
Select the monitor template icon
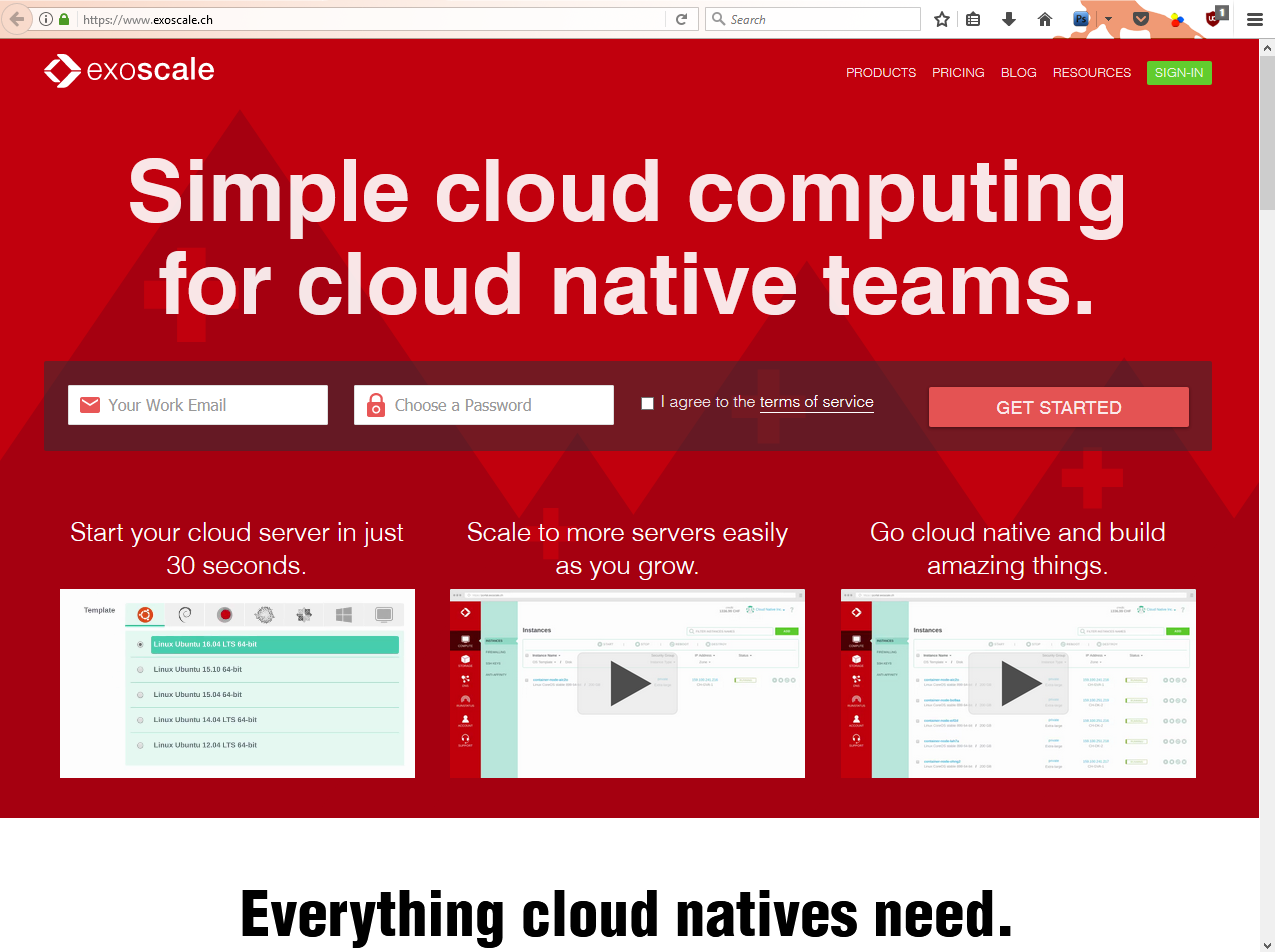coord(383,615)
